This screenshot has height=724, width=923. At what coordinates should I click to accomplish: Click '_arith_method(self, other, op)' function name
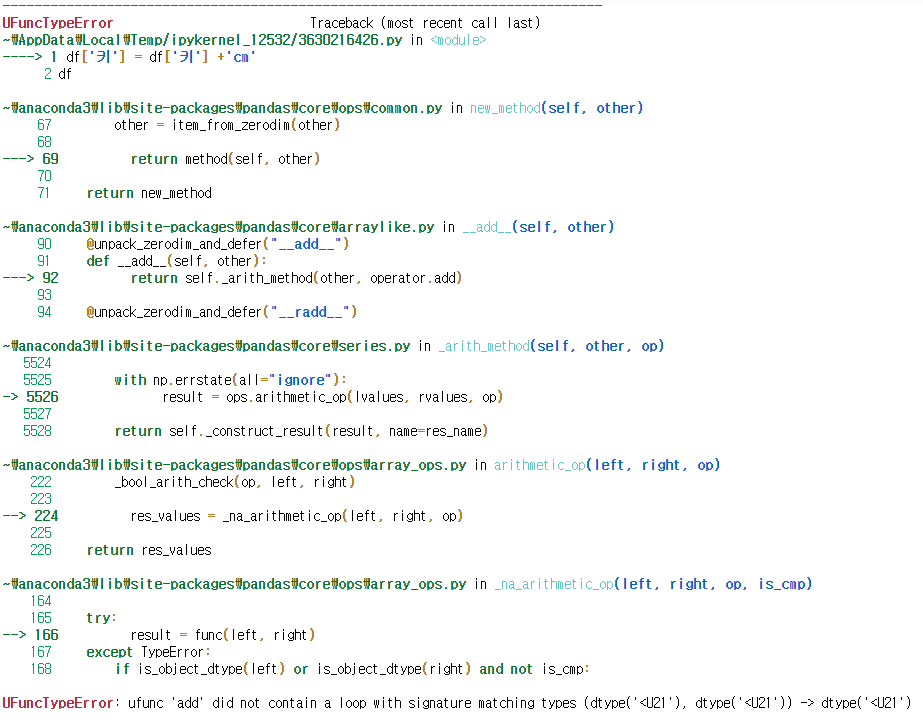(551, 346)
